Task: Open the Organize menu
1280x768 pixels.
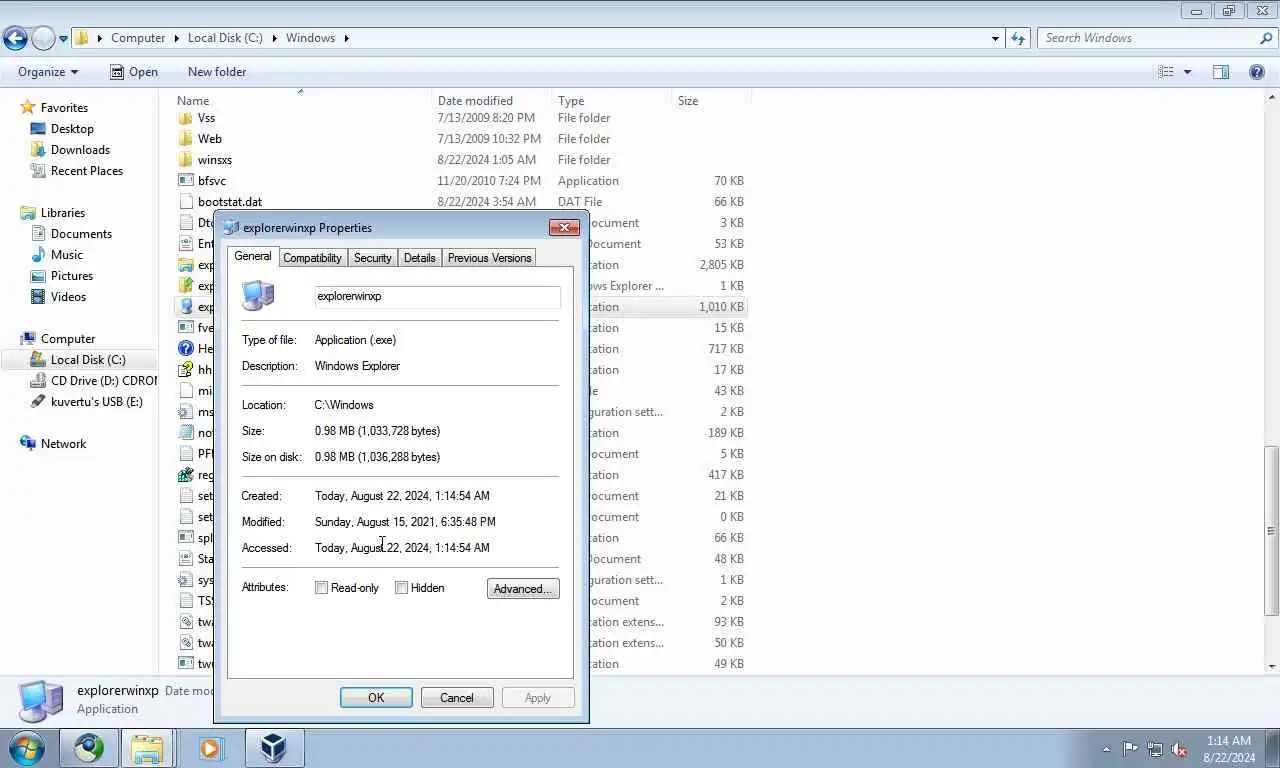Action: coord(48,72)
